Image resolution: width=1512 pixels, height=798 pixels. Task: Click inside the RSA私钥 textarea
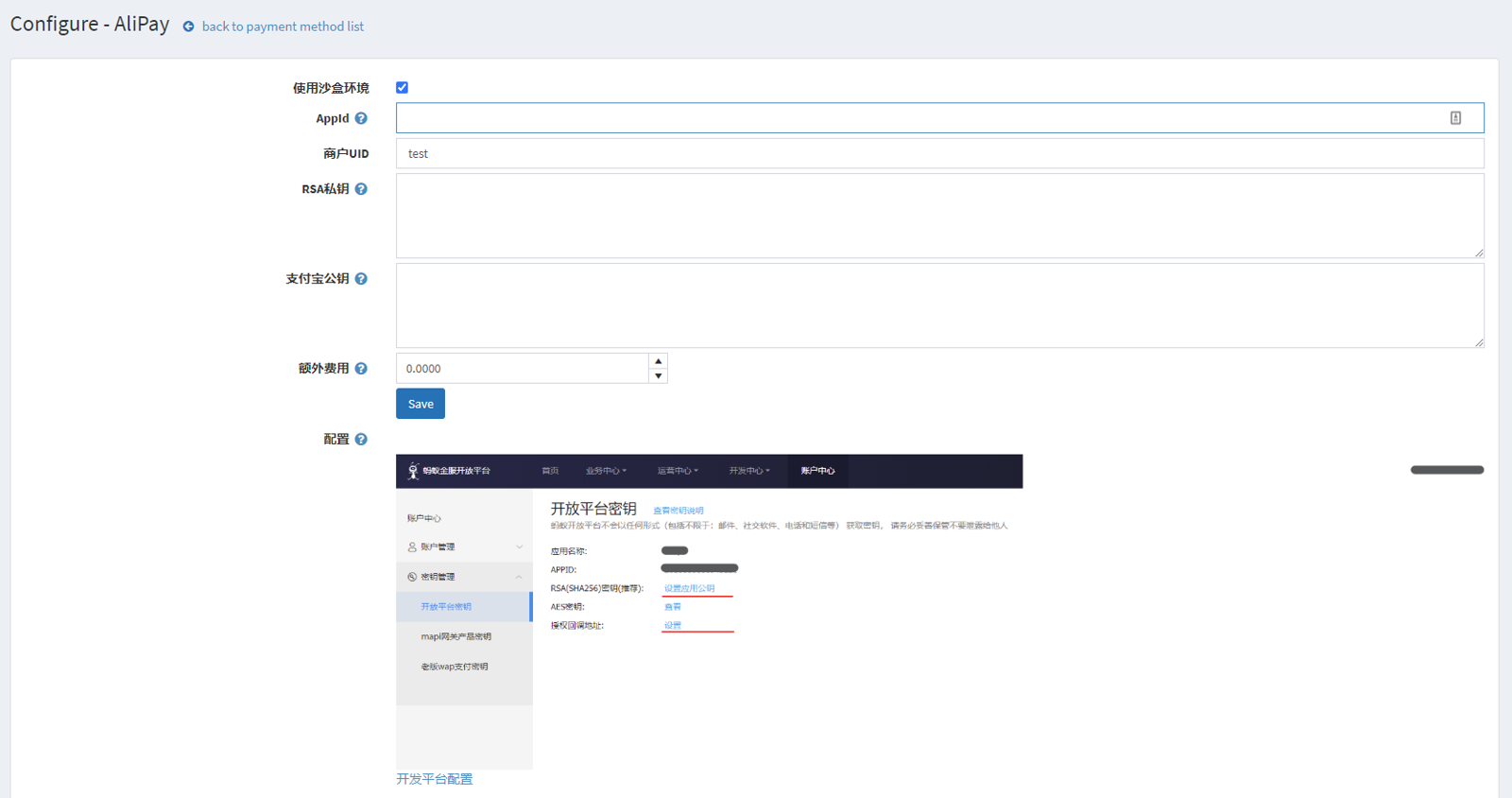[x=939, y=216]
